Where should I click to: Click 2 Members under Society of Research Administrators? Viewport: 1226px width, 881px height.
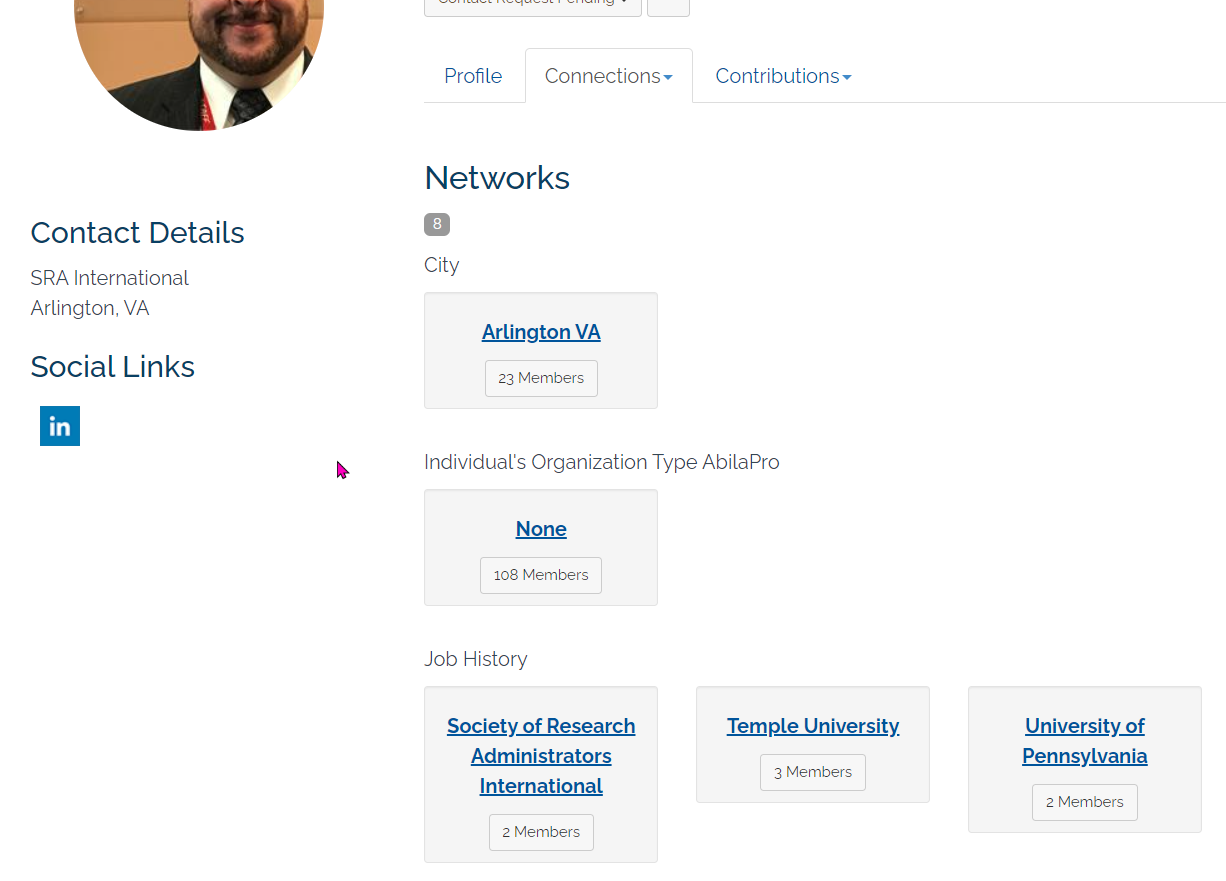tap(541, 832)
